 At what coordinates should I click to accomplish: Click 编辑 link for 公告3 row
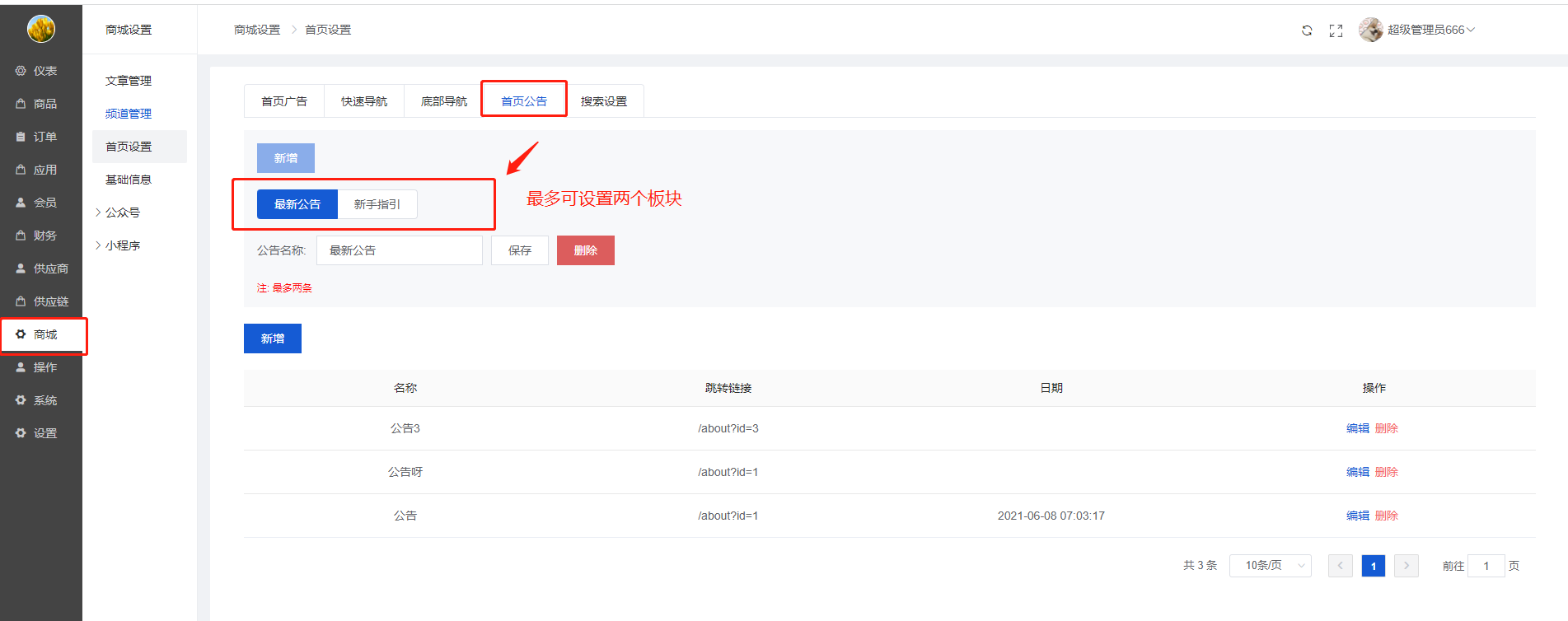(1357, 428)
